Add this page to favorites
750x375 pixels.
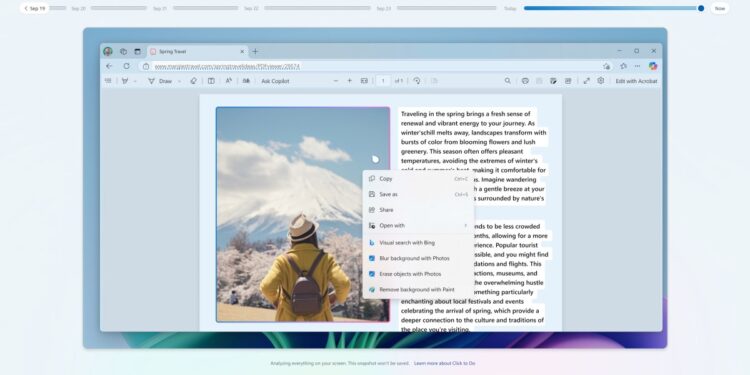click(607, 66)
